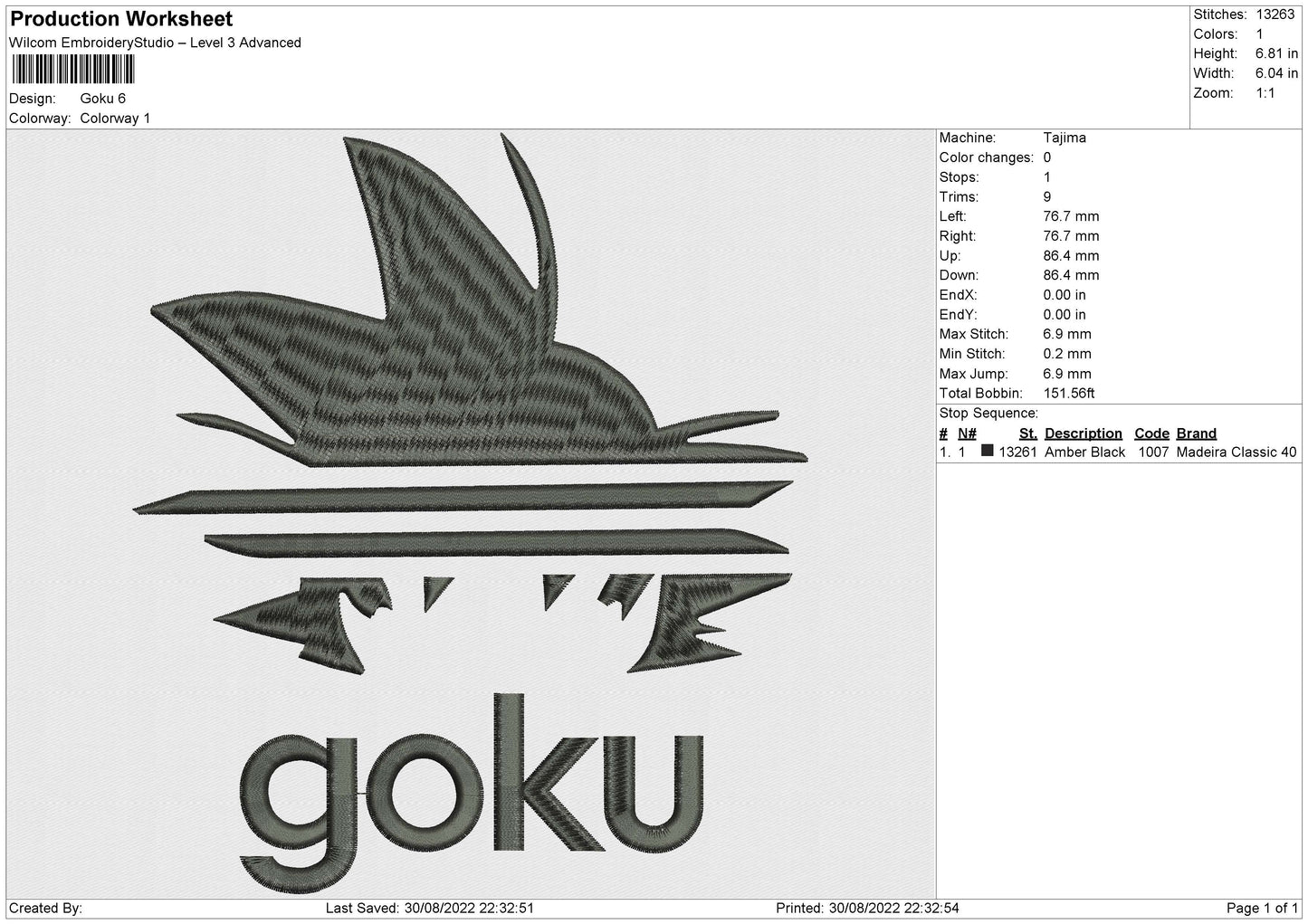This screenshot has width=1308, height=924.
Task: Click the 'Colorway 1' value
Action: [116, 119]
